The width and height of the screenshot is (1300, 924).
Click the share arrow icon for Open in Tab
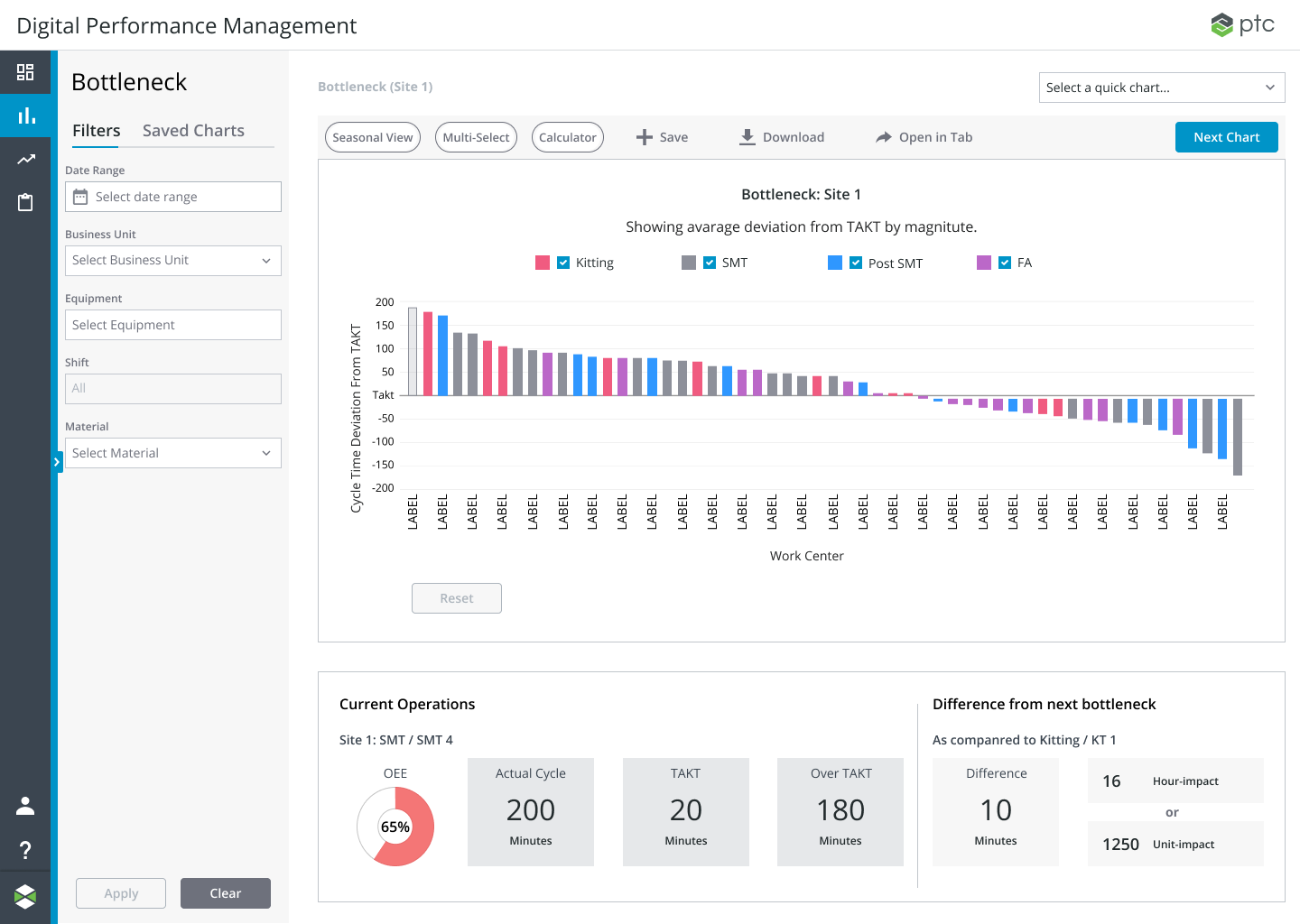[x=884, y=137]
